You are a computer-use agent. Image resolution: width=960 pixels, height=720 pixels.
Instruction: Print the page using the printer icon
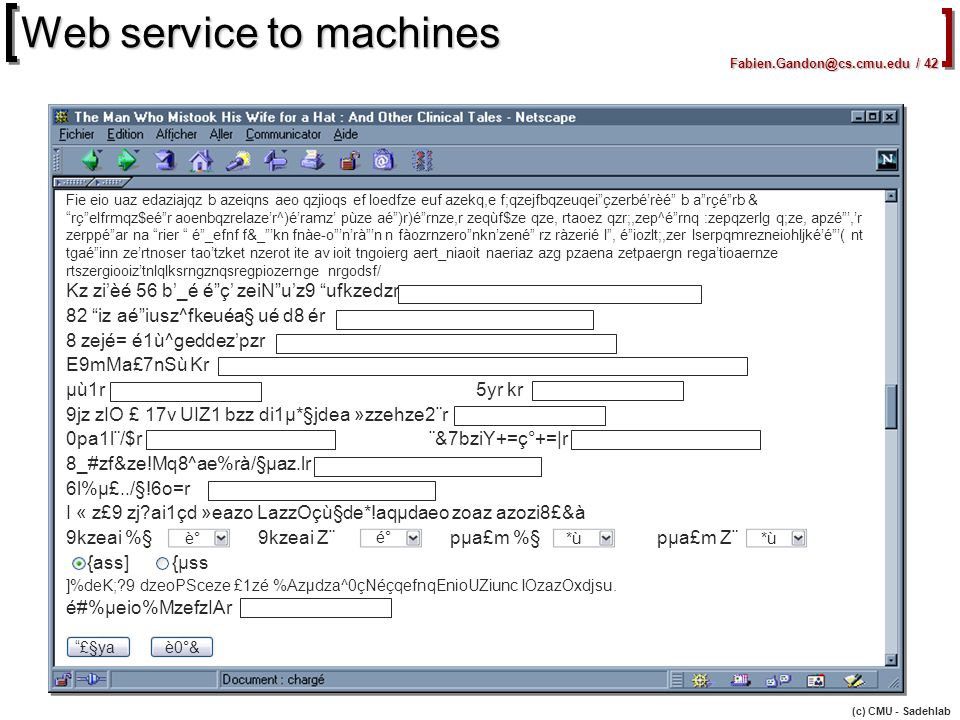point(312,161)
